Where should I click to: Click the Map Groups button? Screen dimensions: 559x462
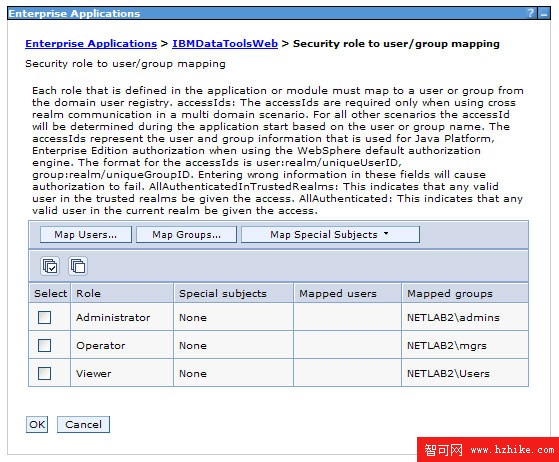186,235
